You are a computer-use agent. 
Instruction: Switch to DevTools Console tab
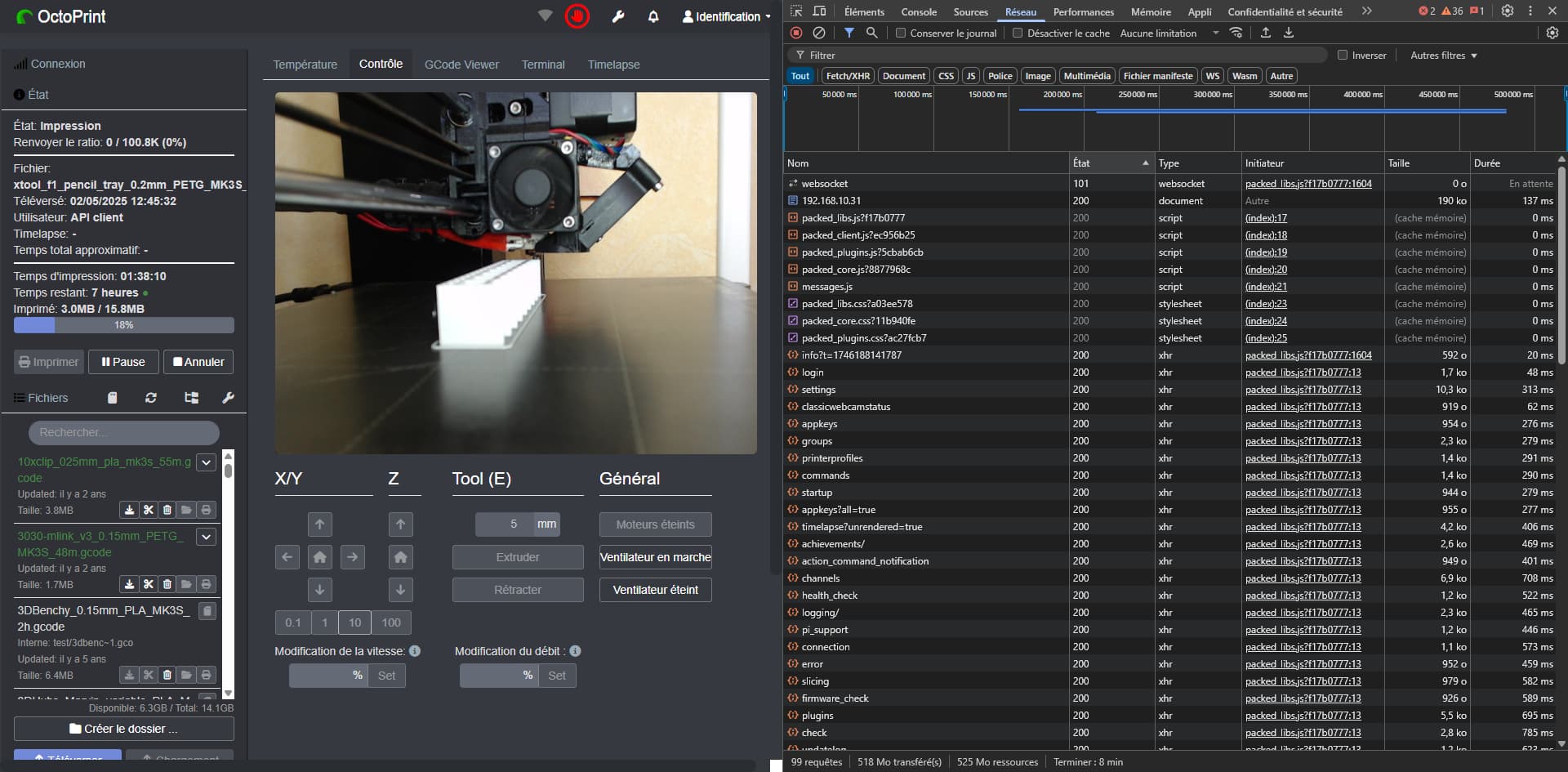[x=919, y=11]
